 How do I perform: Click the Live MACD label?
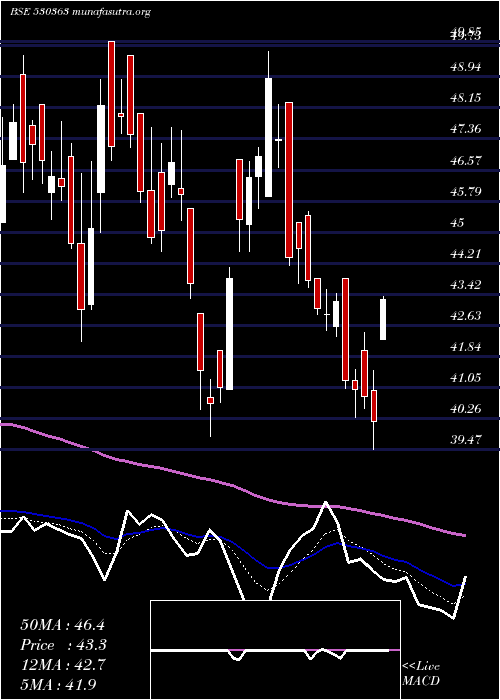(x=421, y=674)
